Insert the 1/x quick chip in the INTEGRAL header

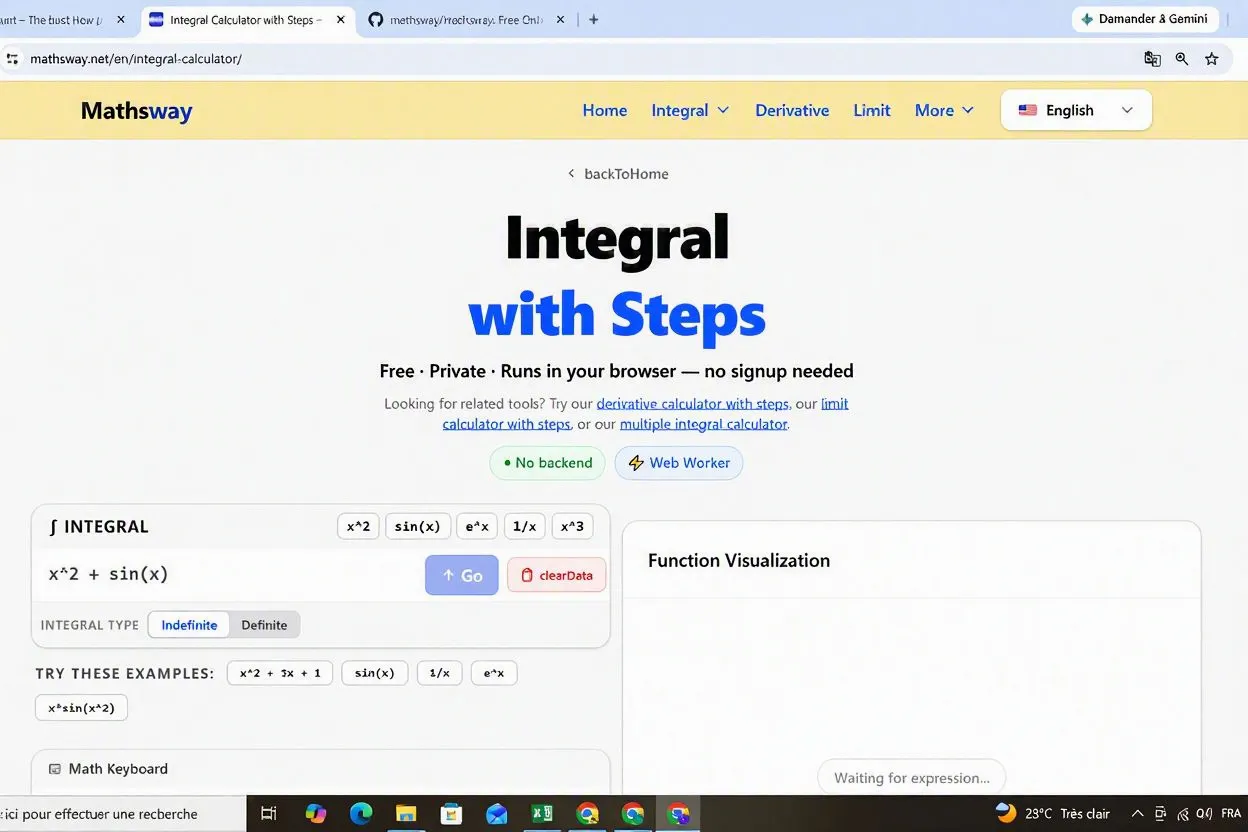[524, 526]
